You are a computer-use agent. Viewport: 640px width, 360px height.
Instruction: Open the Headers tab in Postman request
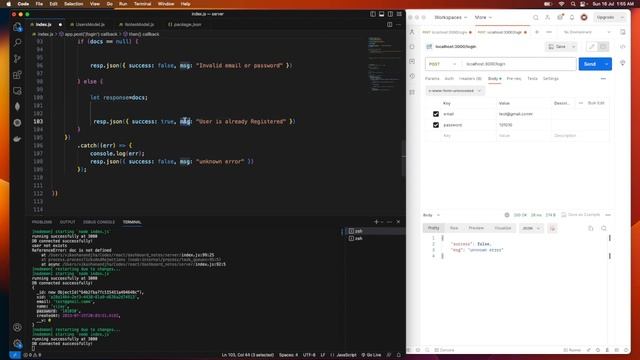tap(470, 79)
